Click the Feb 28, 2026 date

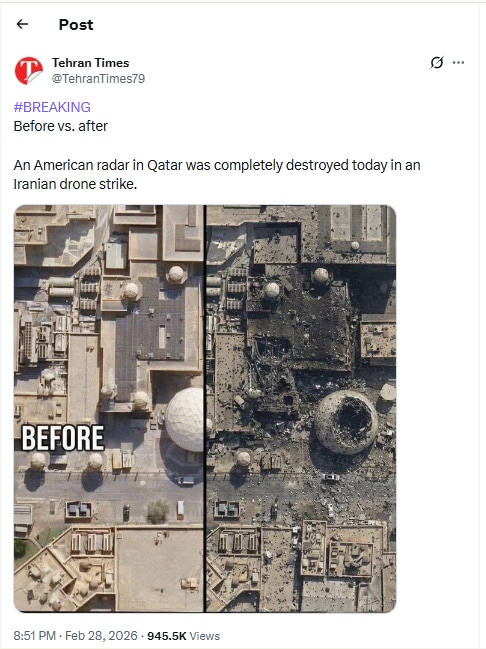tap(101, 635)
